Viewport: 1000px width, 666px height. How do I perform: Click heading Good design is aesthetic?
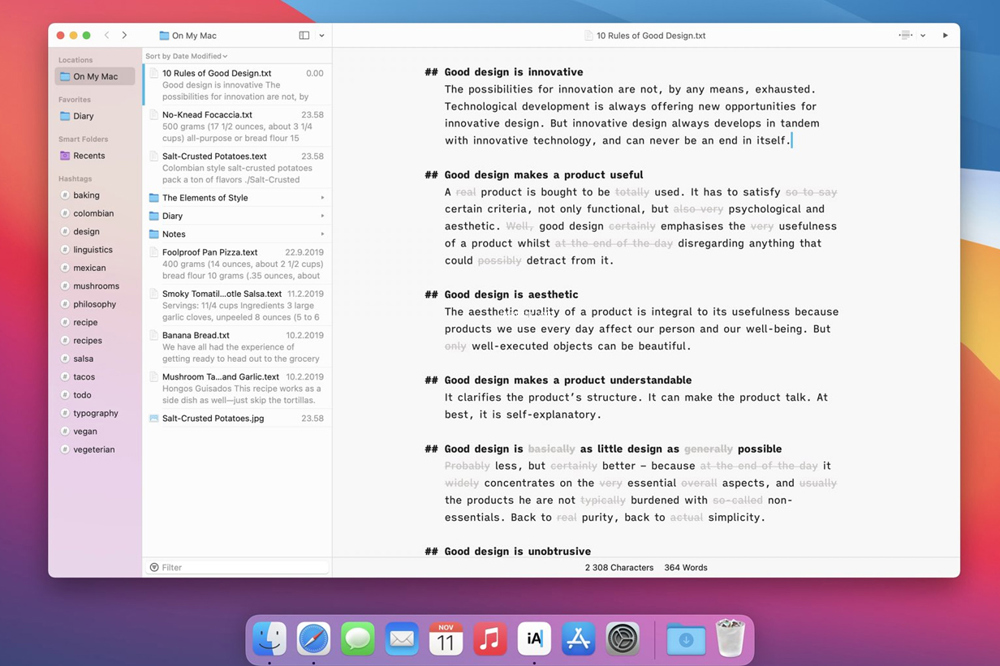(511, 295)
